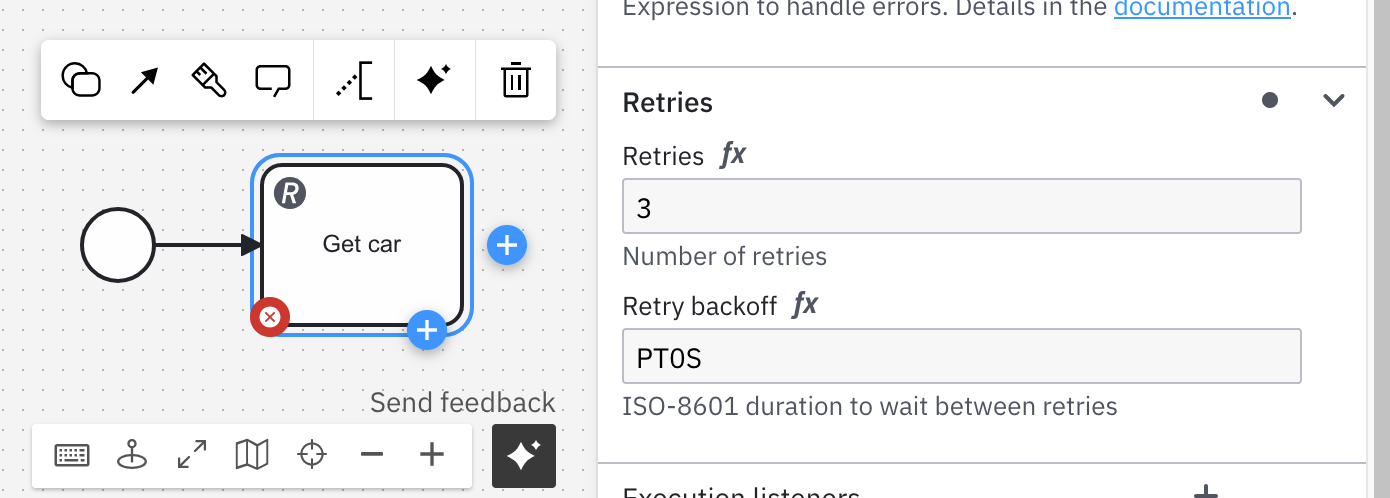Open the documentation link
The width and height of the screenshot is (1390, 498).
1202,9
